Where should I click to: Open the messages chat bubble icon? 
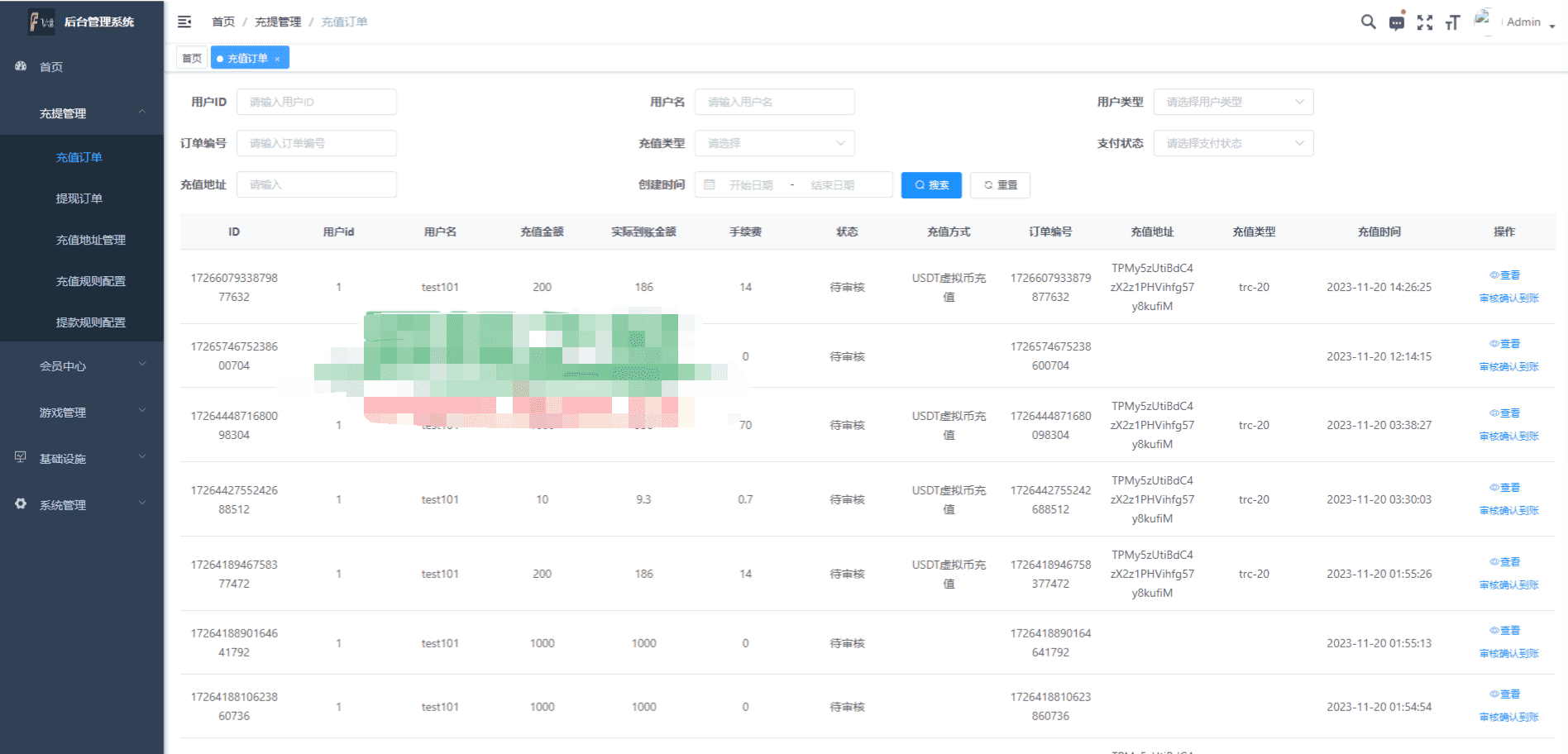click(x=1396, y=23)
